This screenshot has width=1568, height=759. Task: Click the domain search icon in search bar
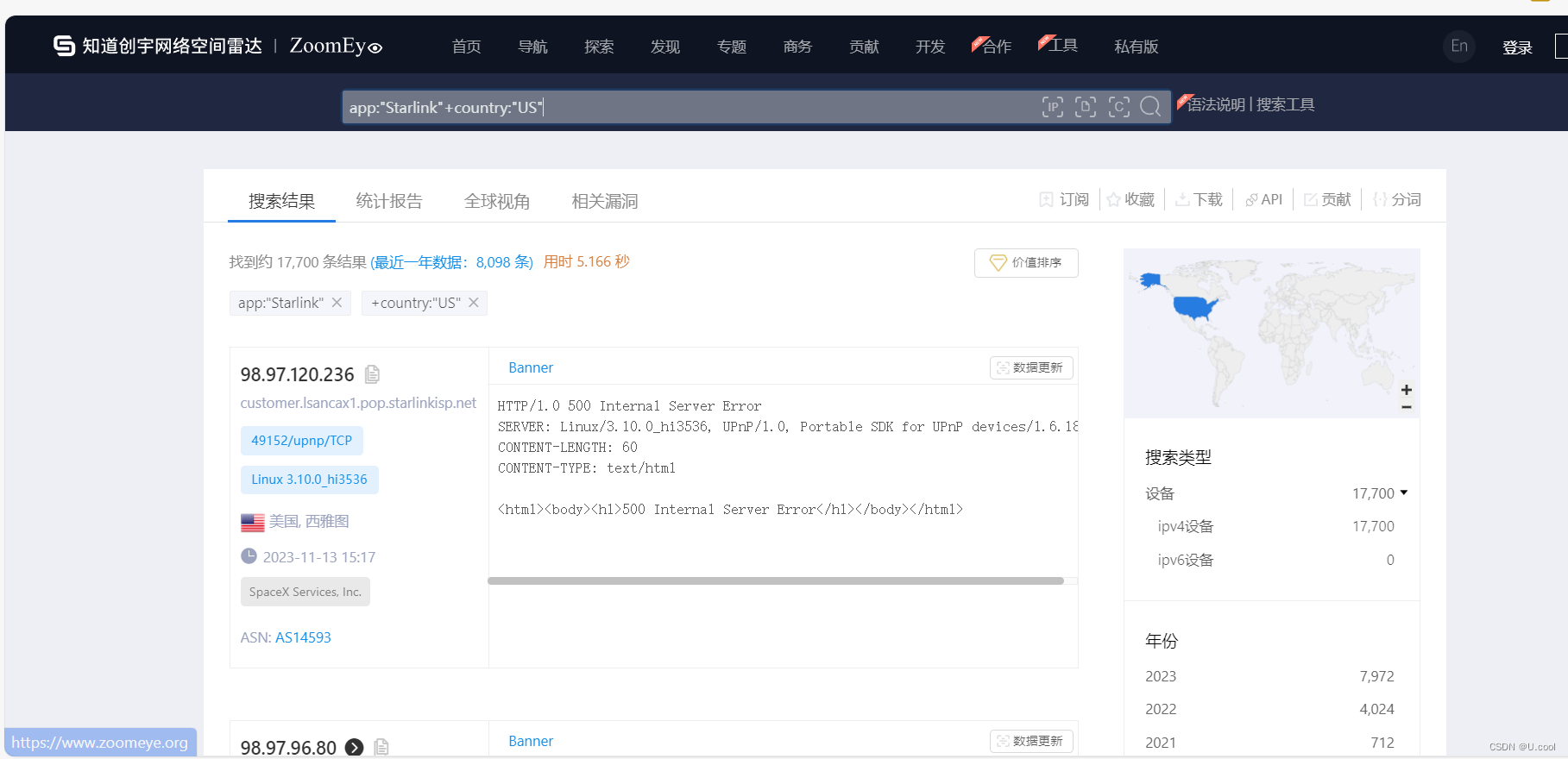point(1086,107)
